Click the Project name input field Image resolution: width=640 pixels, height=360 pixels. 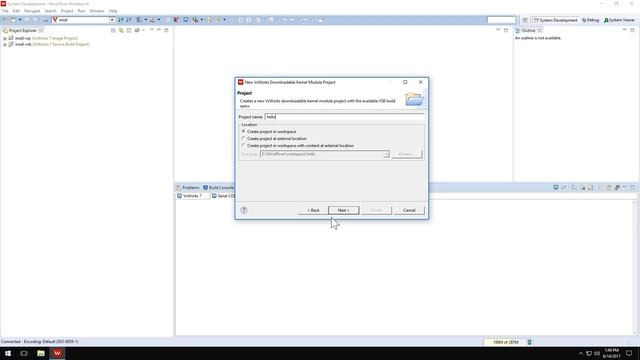[344, 117]
